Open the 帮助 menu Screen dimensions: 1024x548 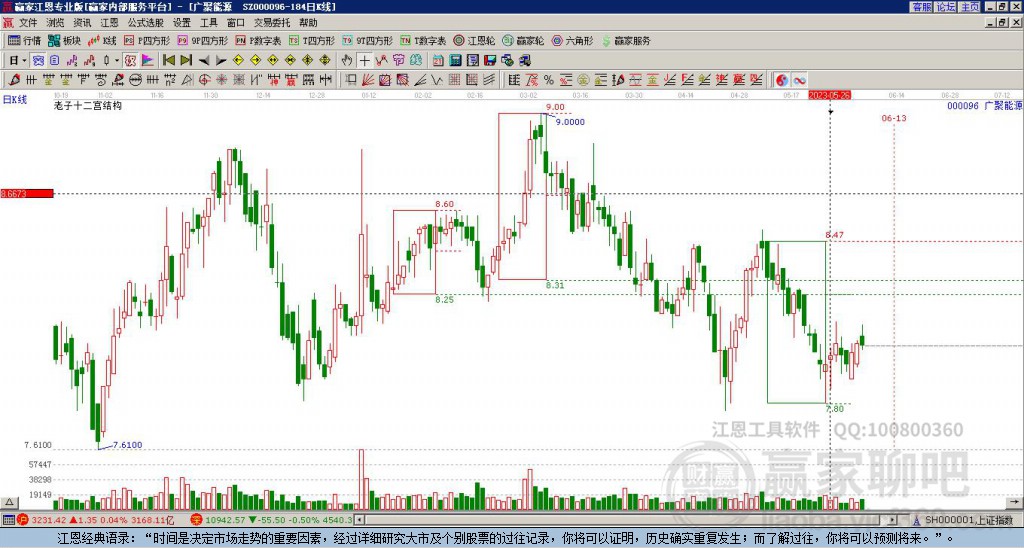308,23
